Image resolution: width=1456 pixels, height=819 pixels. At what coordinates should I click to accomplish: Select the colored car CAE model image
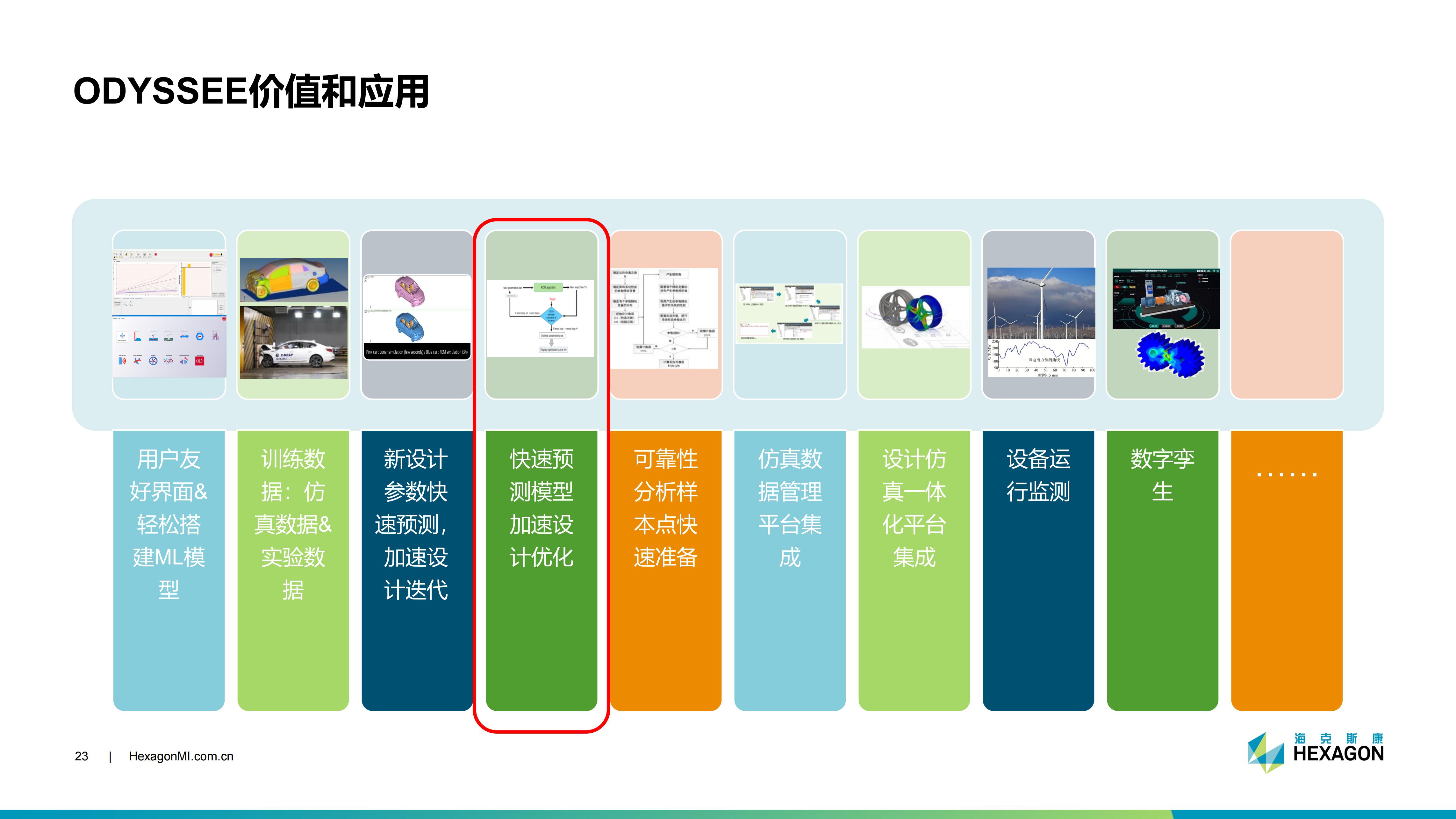293,280
